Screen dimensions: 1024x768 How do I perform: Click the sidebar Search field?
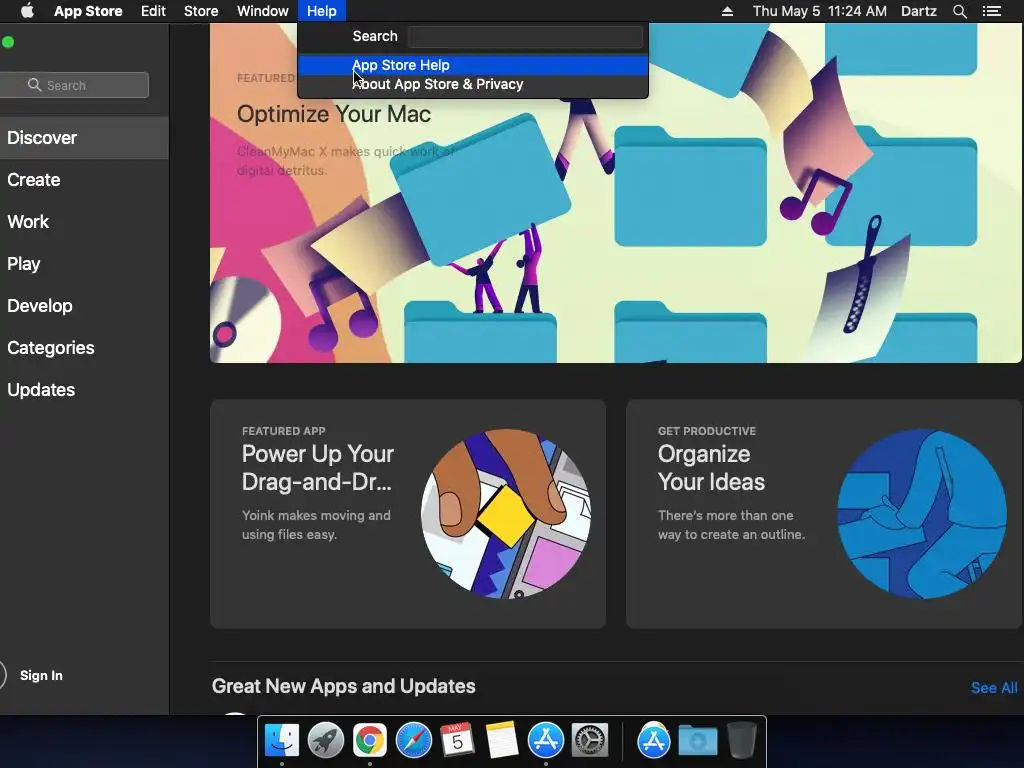tap(74, 85)
